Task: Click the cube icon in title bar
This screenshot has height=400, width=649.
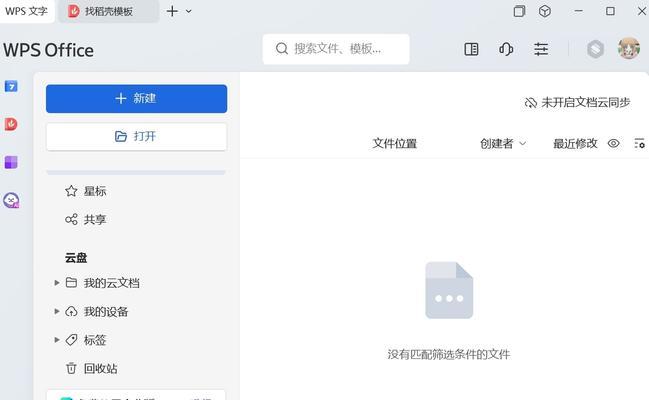Action: [545, 11]
